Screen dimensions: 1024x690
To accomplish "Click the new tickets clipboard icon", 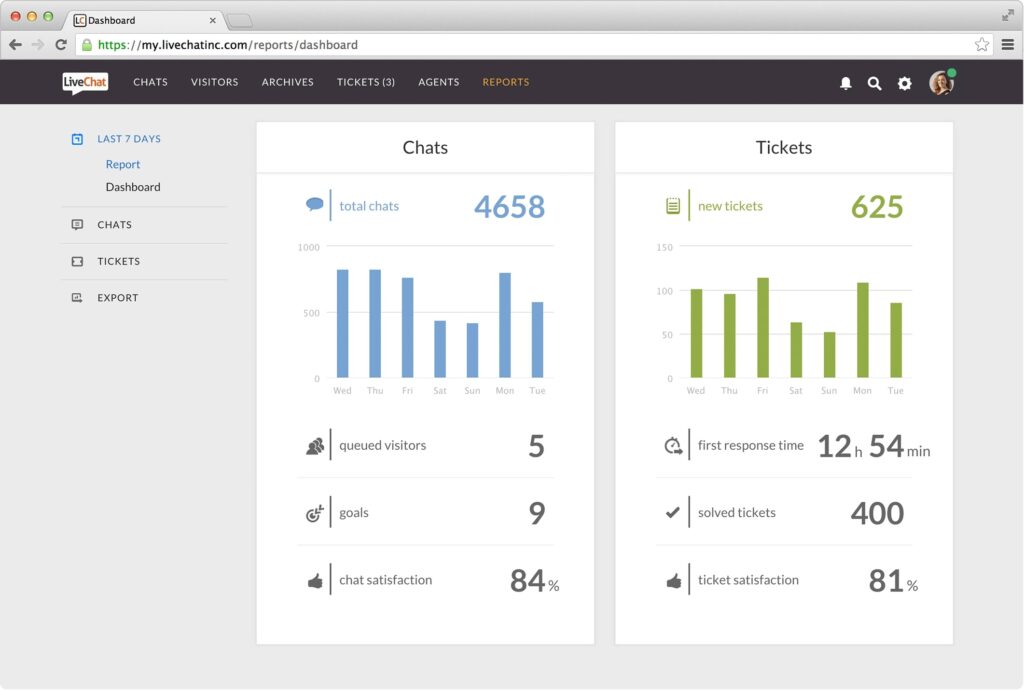I will [674, 203].
